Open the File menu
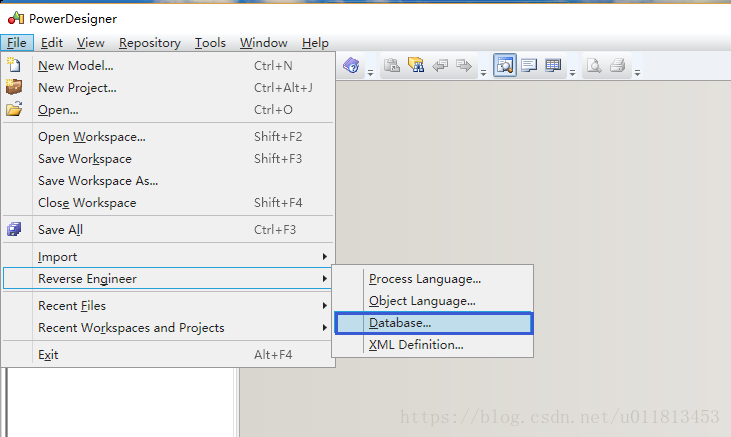The image size is (731, 437). (x=17, y=43)
